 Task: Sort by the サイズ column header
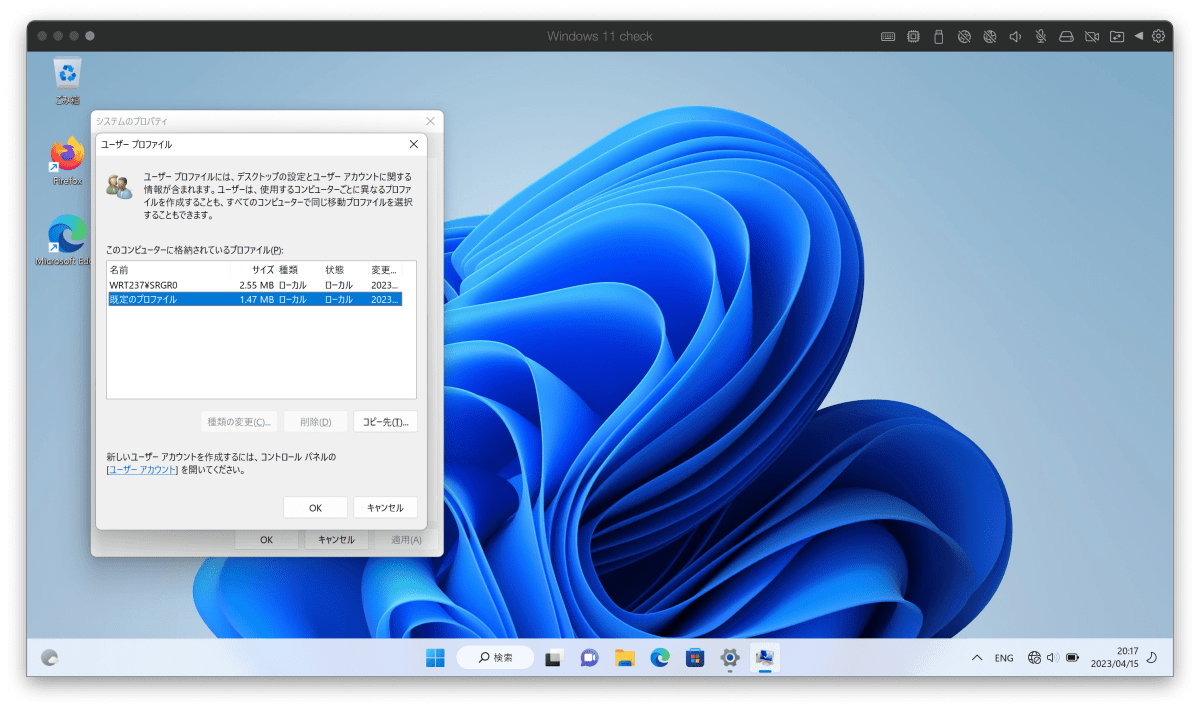254,270
